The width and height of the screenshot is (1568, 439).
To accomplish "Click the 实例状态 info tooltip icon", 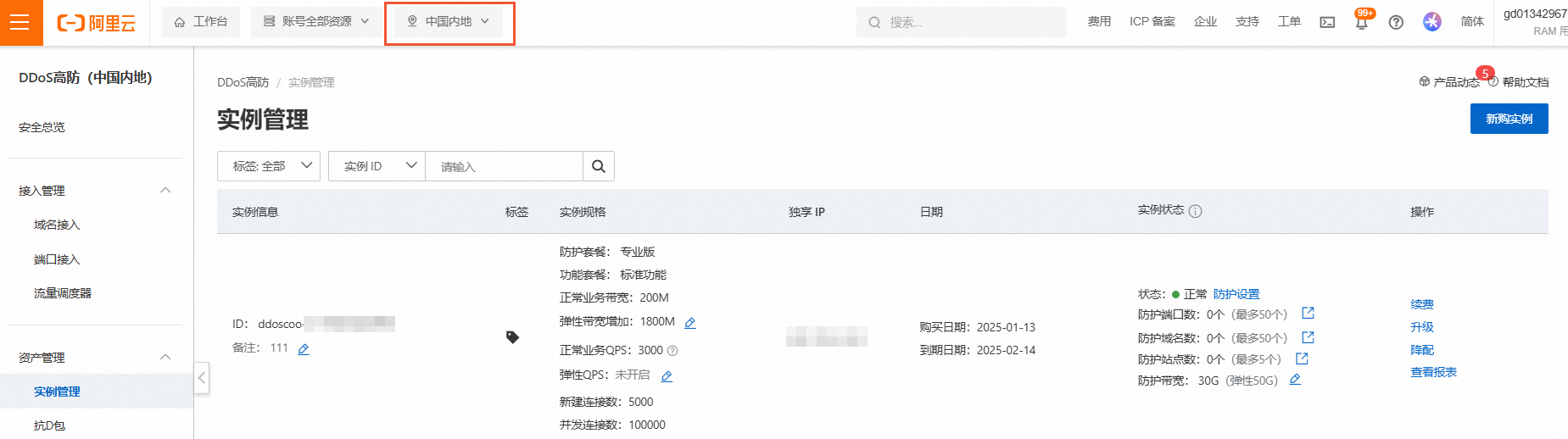I will (x=1195, y=211).
